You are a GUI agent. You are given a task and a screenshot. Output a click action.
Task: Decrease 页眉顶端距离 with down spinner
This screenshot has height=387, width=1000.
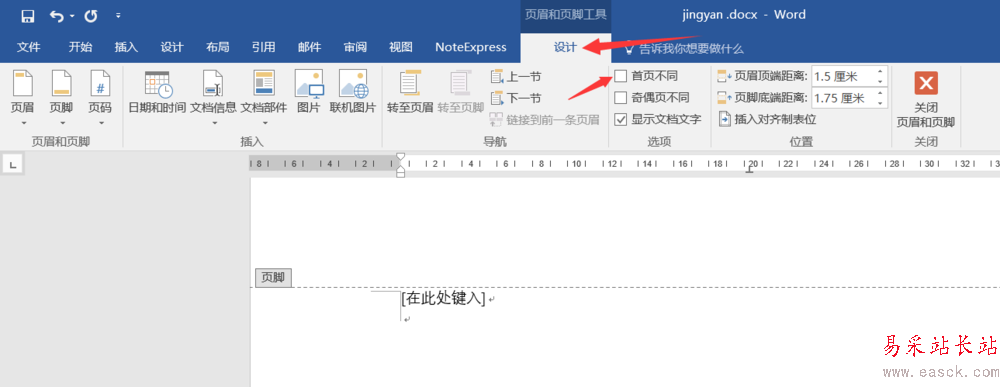click(881, 82)
